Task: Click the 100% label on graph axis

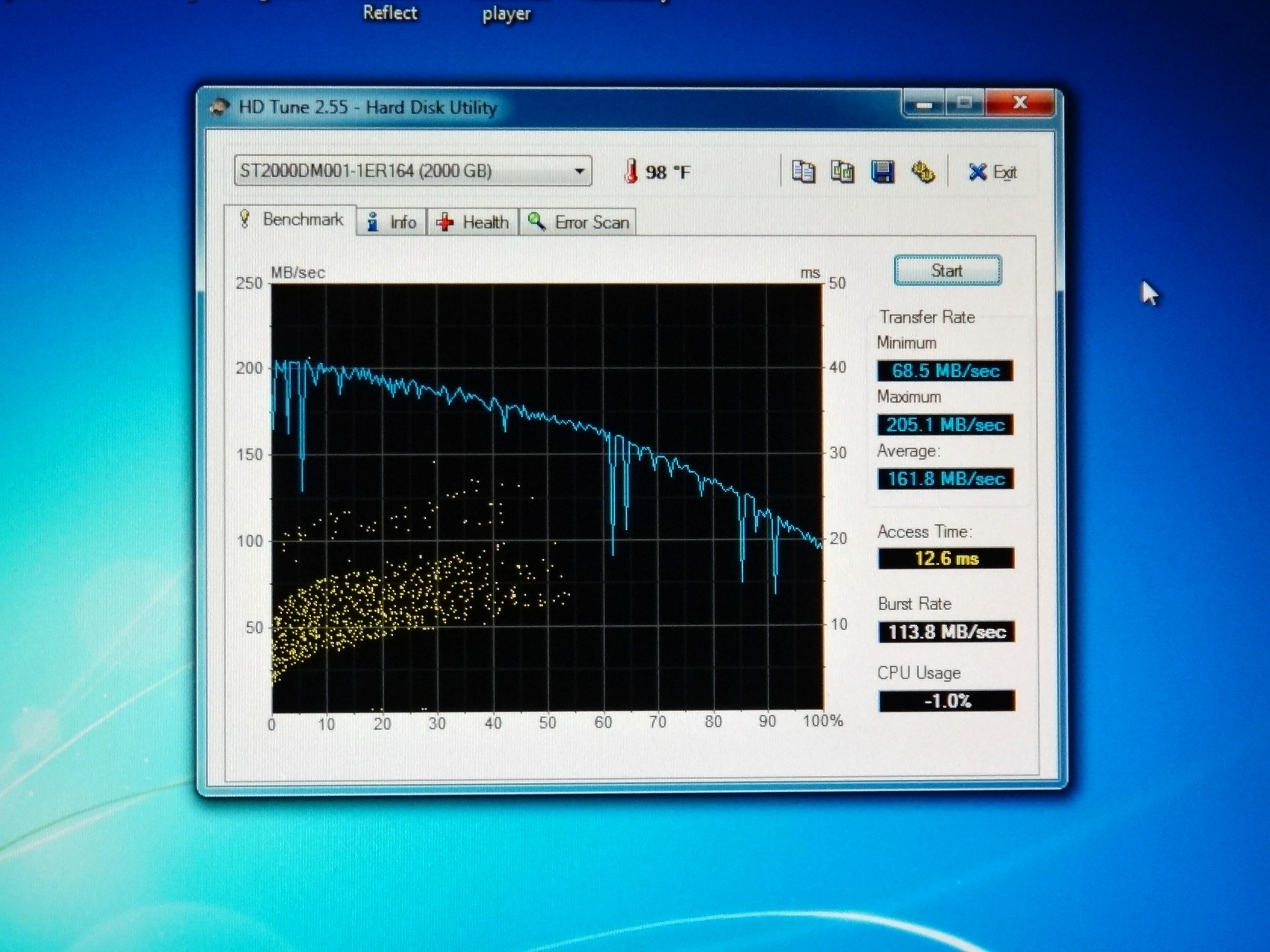Action: pos(823,721)
